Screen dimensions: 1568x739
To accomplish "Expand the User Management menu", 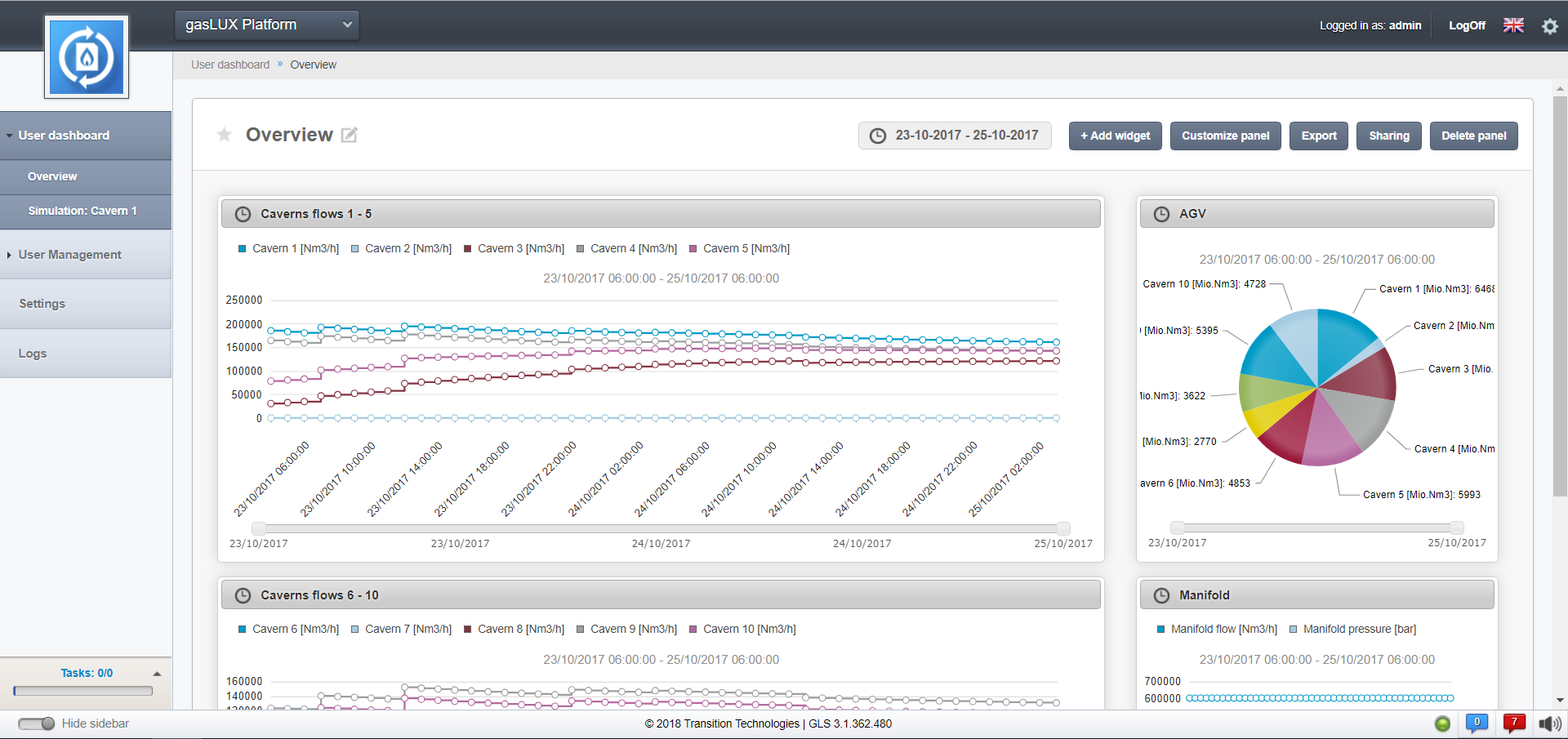I will click(69, 255).
